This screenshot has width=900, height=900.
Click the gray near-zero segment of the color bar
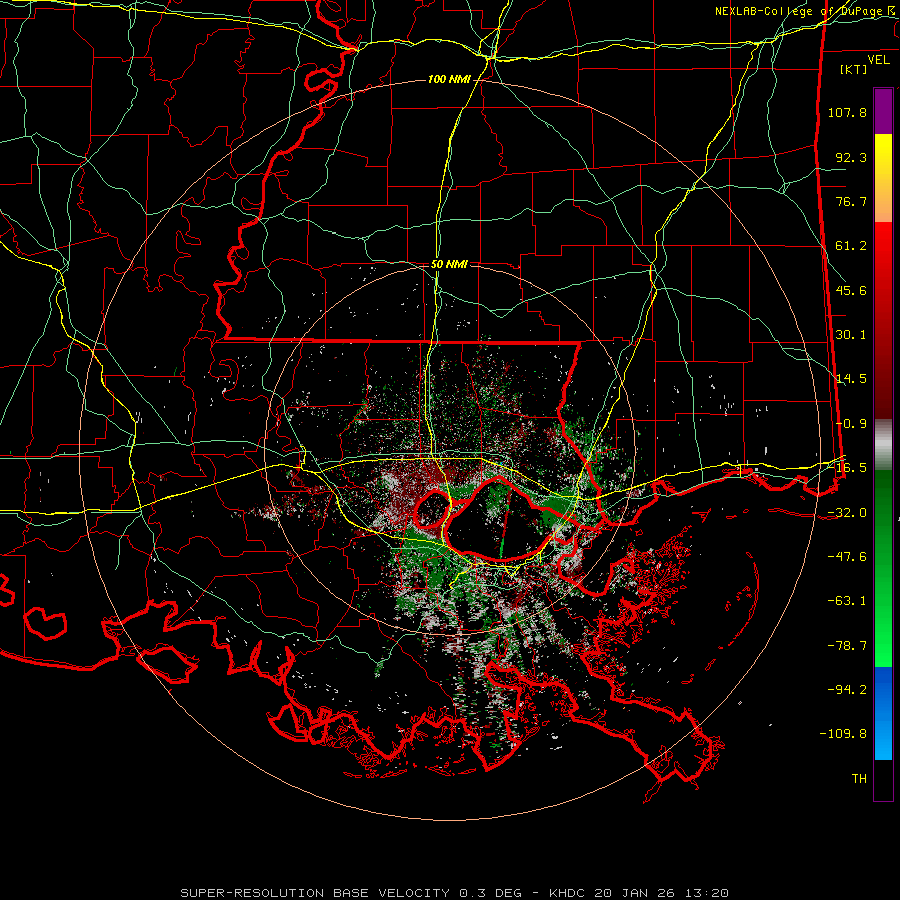tap(883, 445)
